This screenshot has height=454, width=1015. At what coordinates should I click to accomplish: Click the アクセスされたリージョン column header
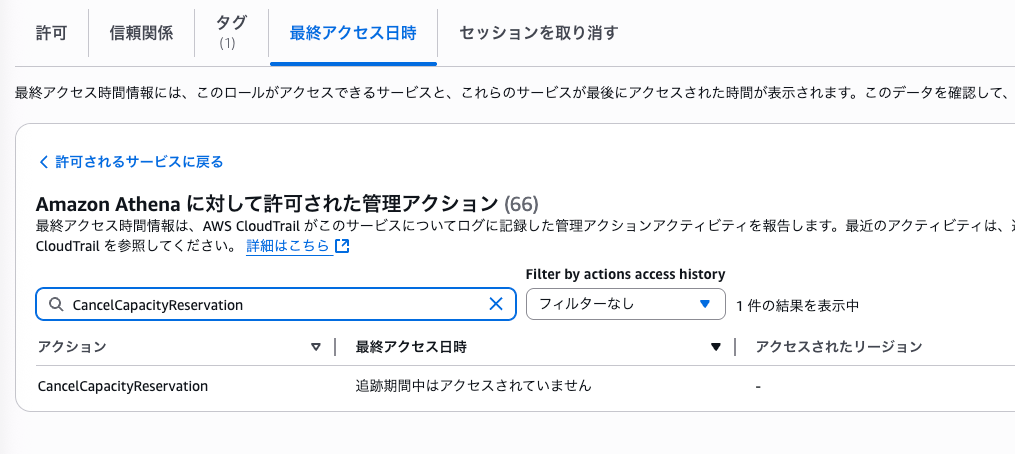(x=838, y=347)
